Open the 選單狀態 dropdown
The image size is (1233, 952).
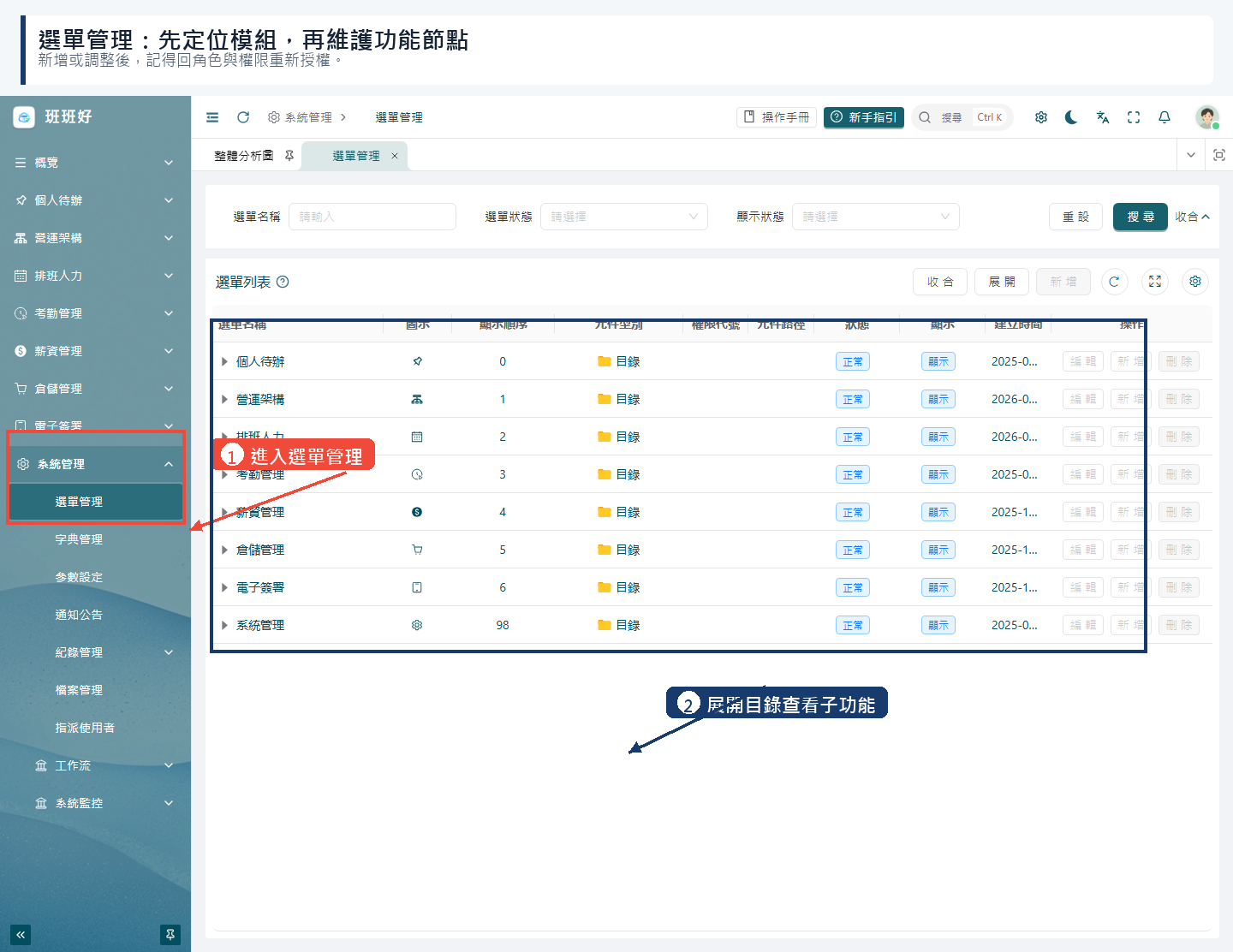(x=624, y=217)
